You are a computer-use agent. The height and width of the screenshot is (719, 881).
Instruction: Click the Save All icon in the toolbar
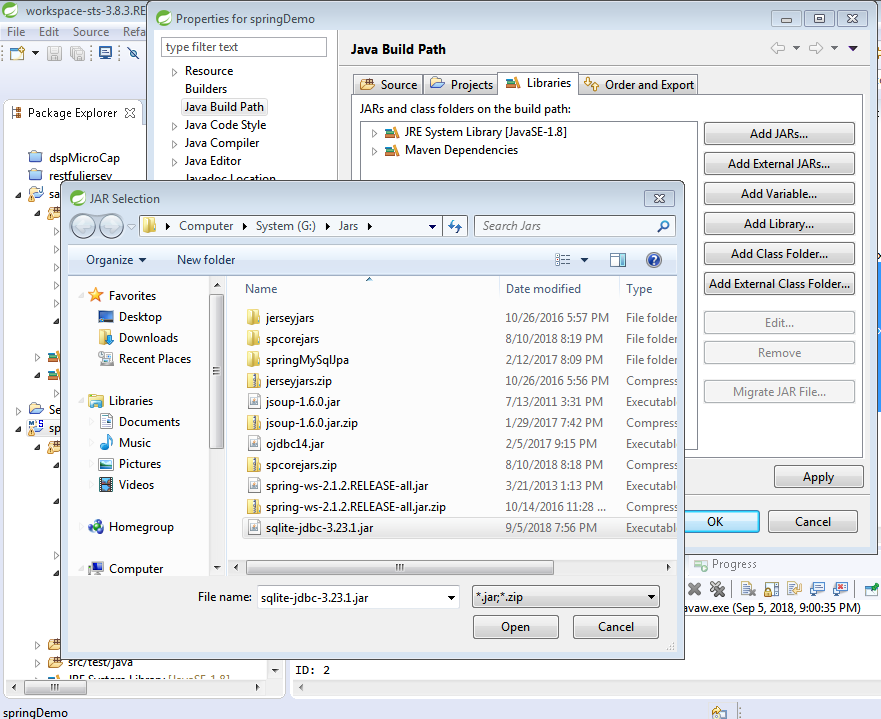coord(77,53)
